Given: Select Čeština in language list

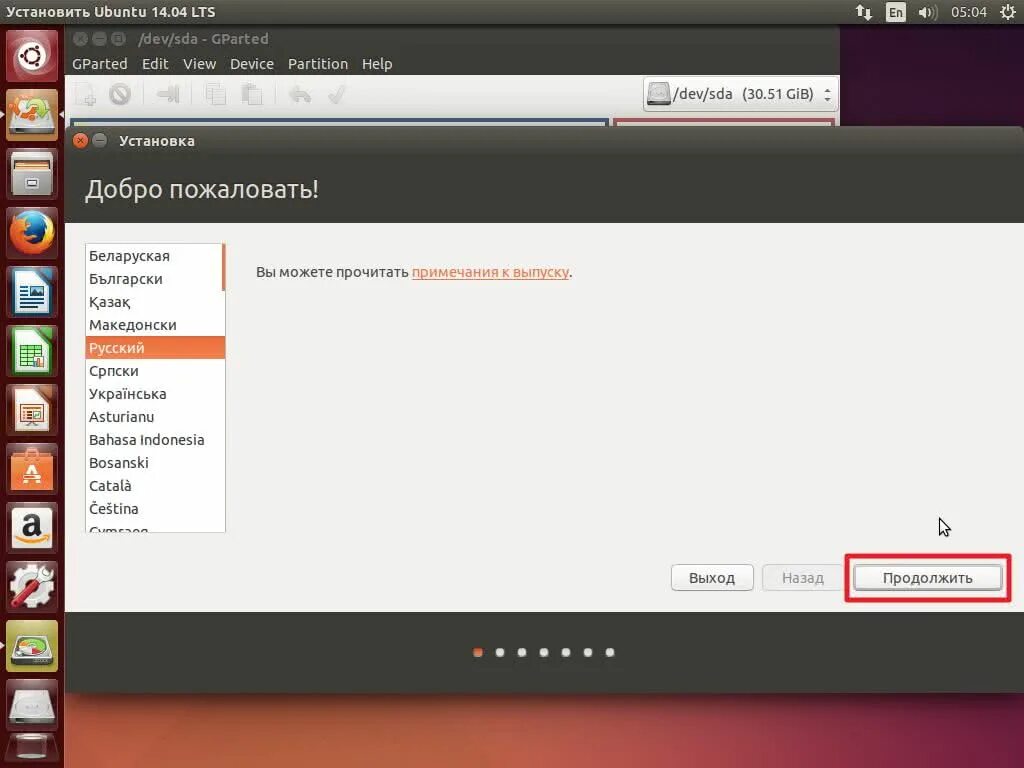Looking at the screenshot, I should click(155, 509).
